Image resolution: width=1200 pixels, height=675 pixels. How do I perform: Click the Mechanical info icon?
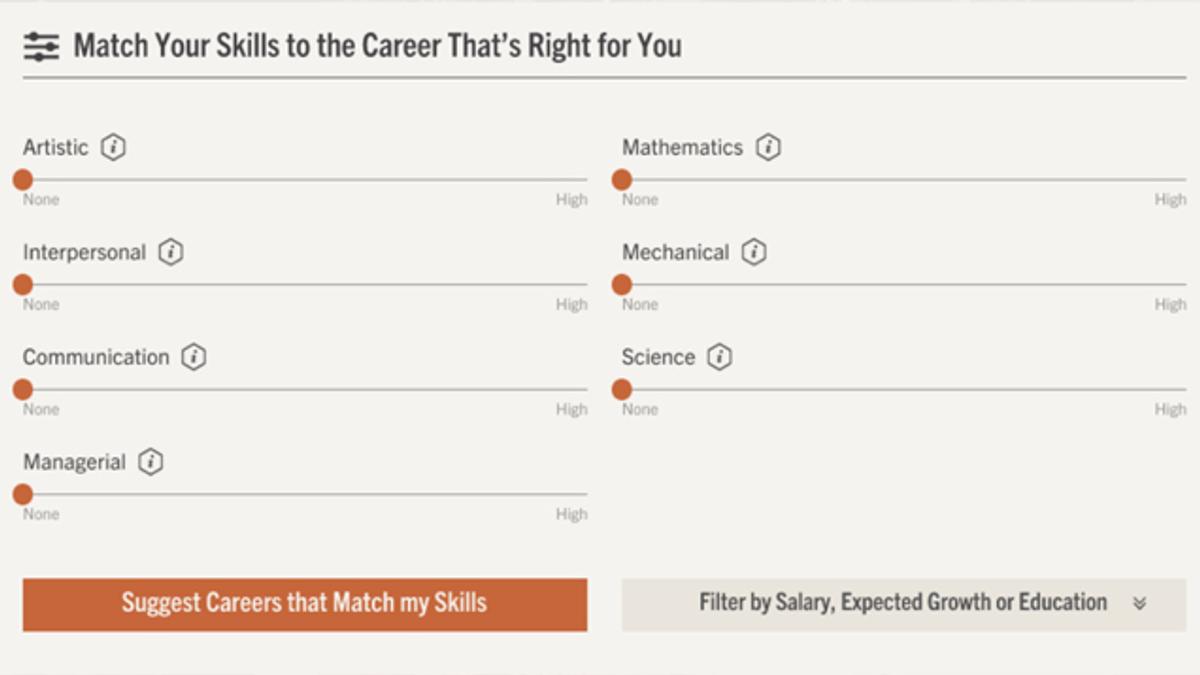[754, 253]
